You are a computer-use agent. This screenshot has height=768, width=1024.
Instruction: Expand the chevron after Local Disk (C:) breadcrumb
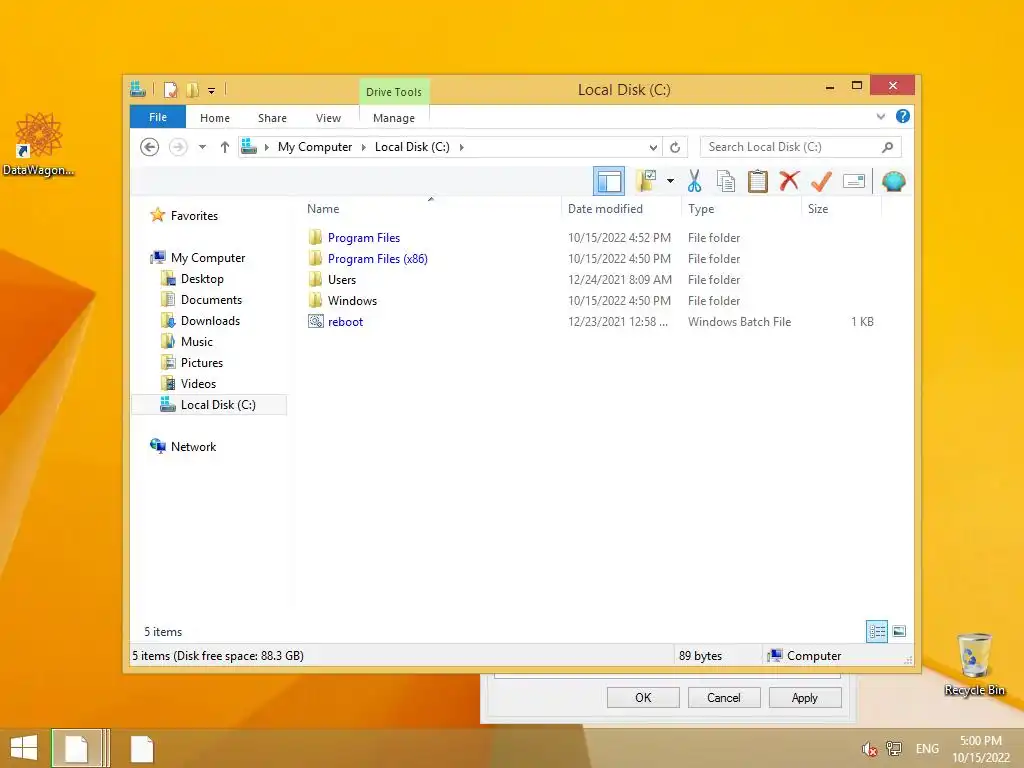click(x=461, y=147)
